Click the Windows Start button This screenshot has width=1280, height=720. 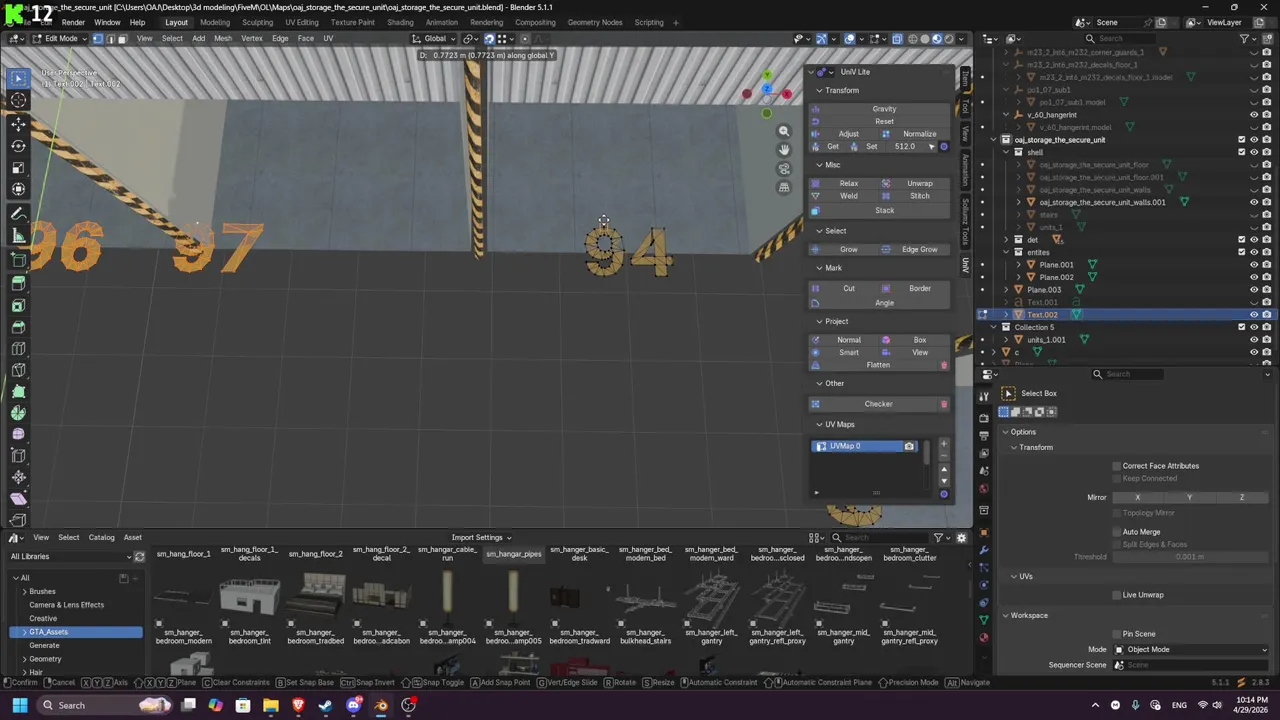[x=19, y=705]
